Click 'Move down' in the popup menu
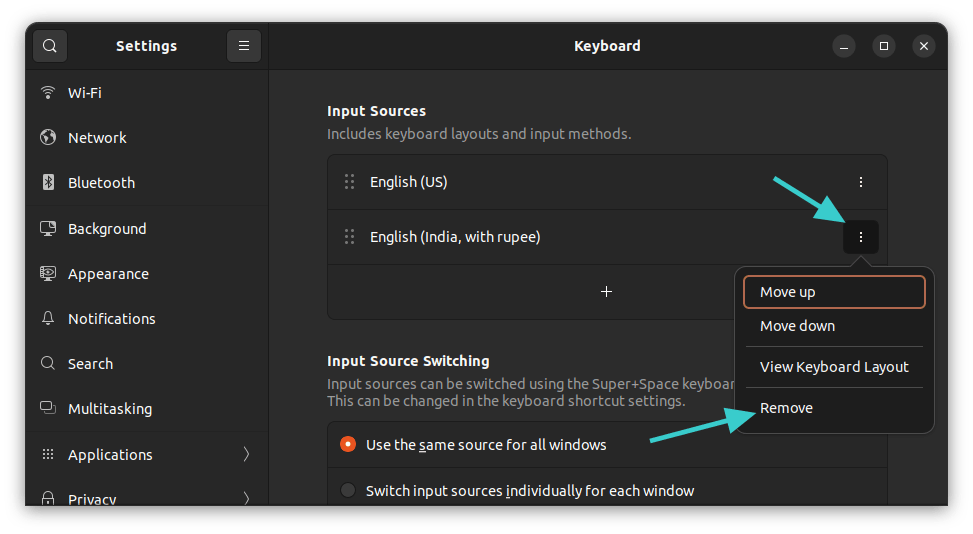The height and width of the screenshot is (534, 973). pos(797,326)
